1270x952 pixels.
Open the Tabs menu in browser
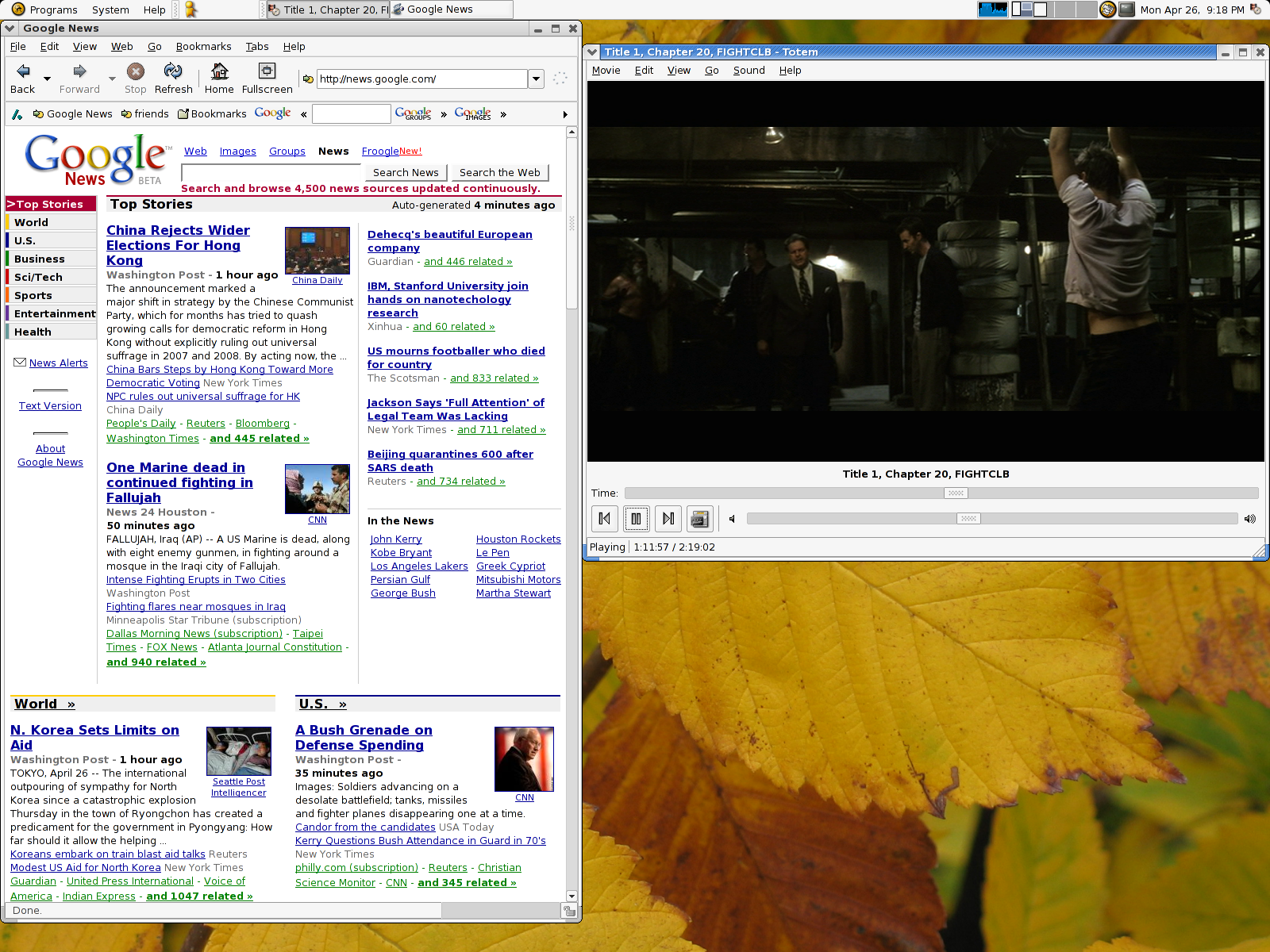pyautogui.click(x=257, y=46)
